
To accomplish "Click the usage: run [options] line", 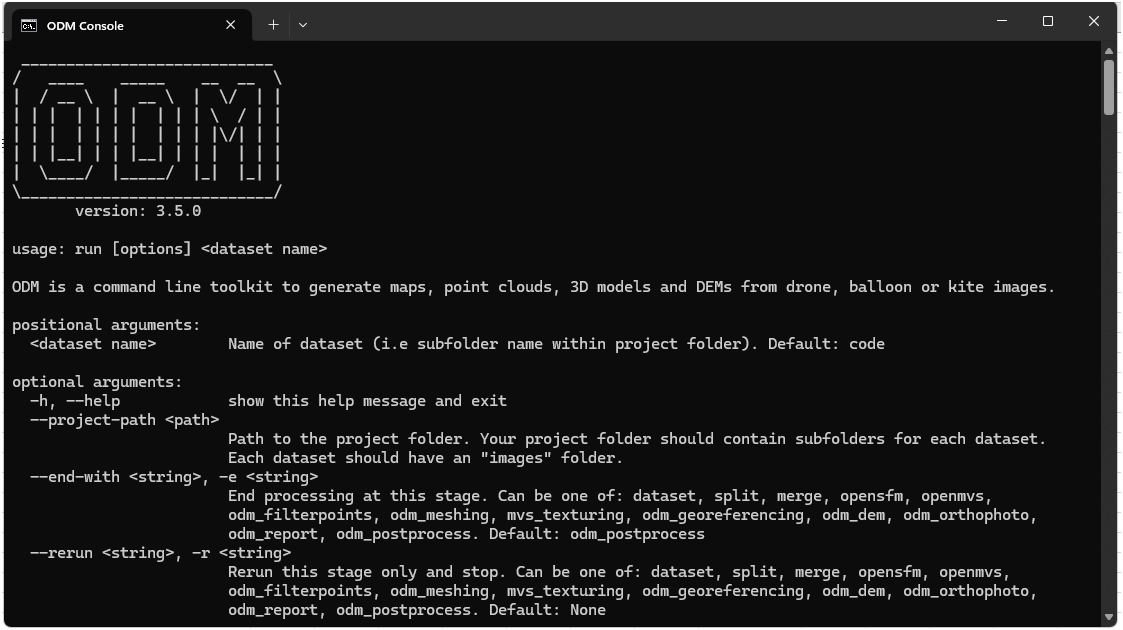I will pos(169,249).
